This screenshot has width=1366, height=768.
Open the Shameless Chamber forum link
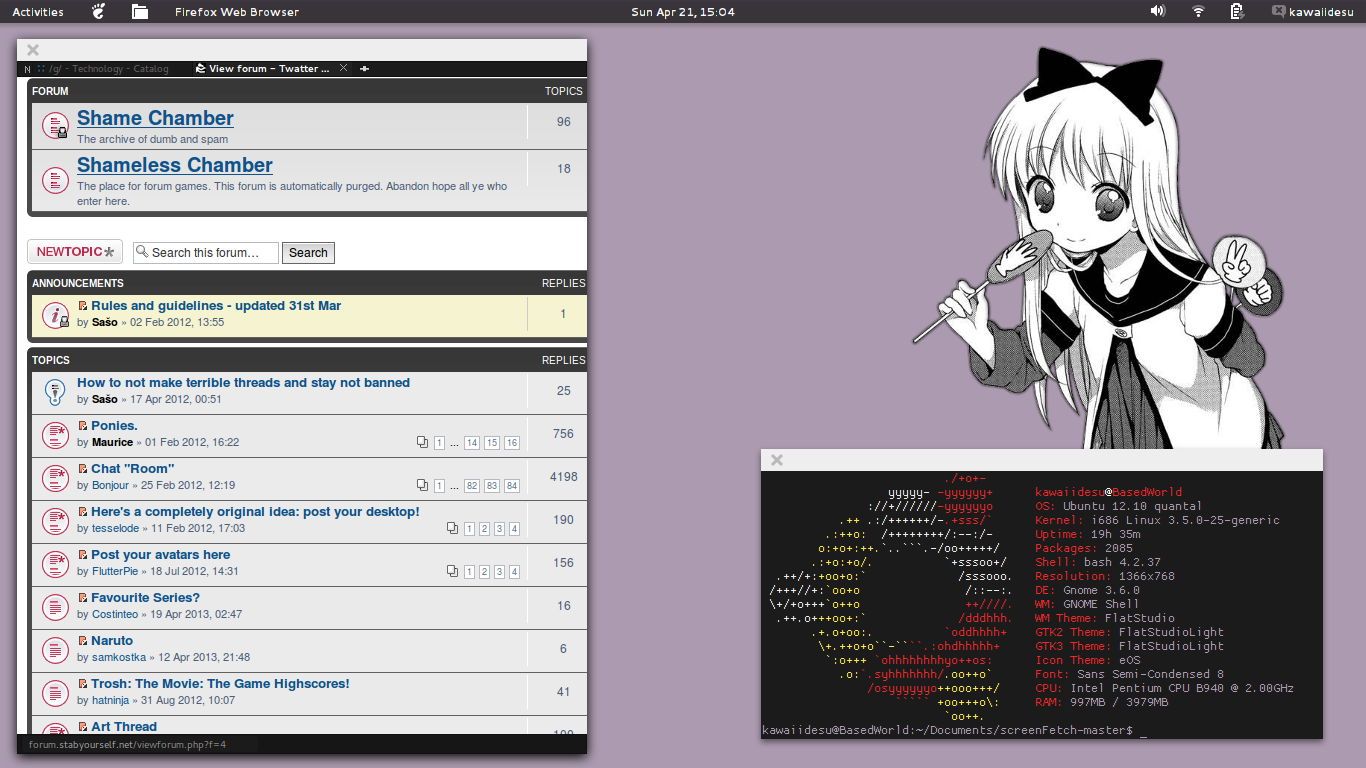(174, 165)
